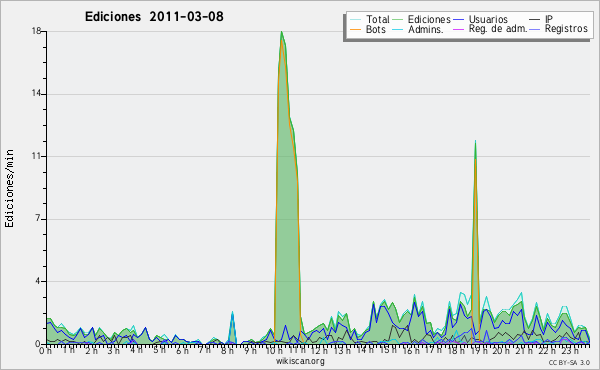Click the orange Bots legend line swatch
Viewport: 600px width, 370px height.
(355, 29)
